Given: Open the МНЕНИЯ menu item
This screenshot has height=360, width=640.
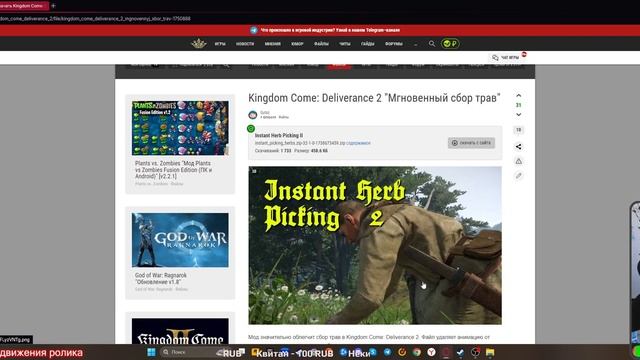Looking at the screenshot, I should (x=273, y=44).
